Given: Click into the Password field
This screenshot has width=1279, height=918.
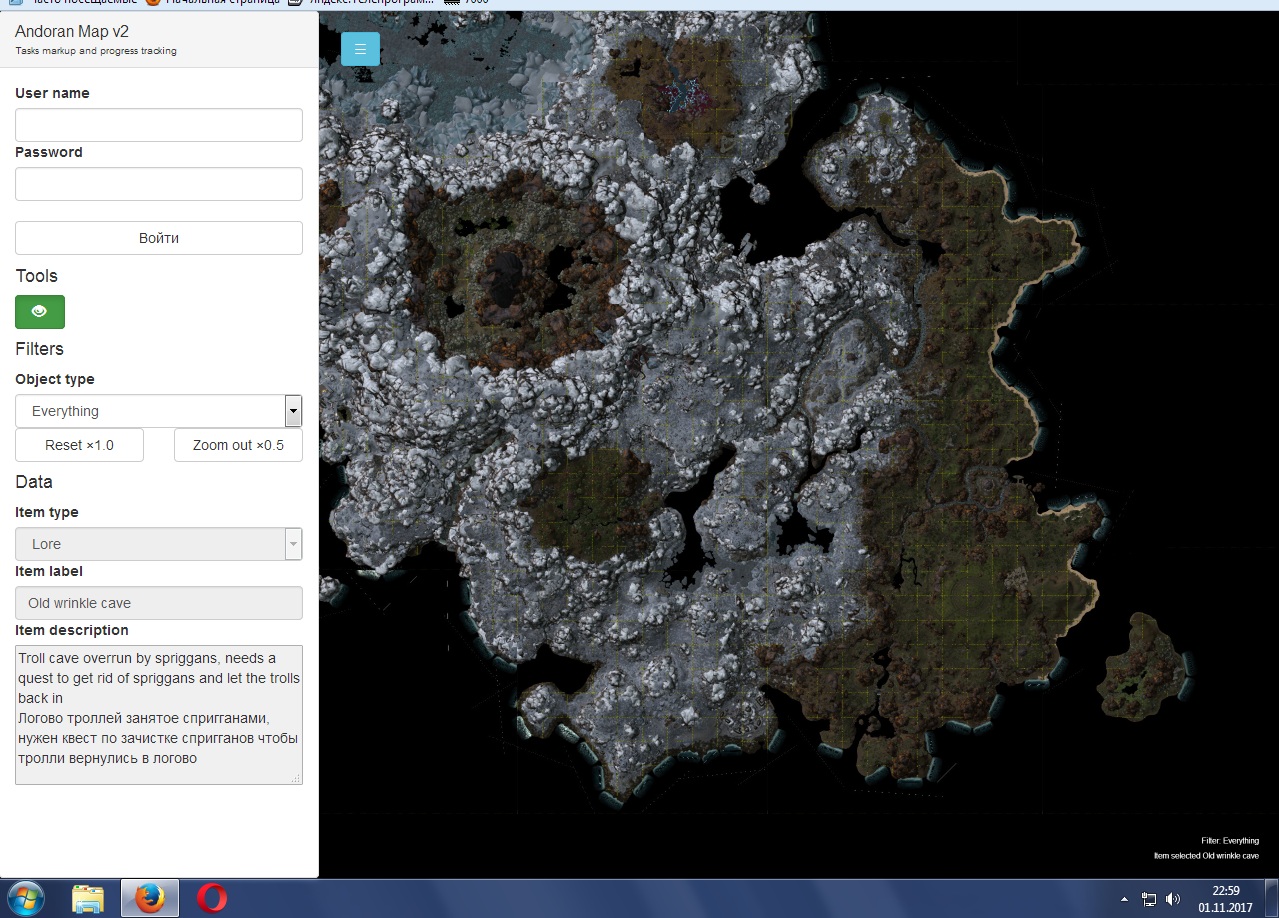Looking at the screenshot, I should pyautogui.click(x=158, y=184).
